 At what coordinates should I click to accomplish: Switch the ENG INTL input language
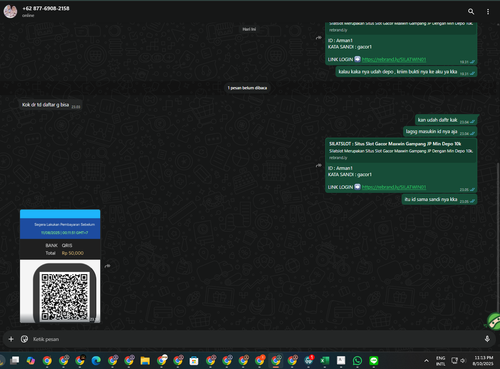coord(441,361)
